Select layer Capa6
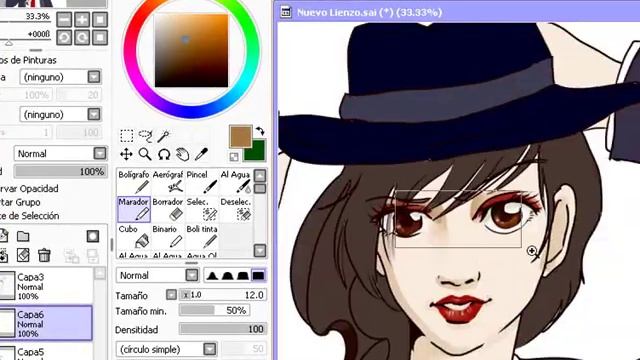Viewport: 640px width, 360px height. (46, 323)
